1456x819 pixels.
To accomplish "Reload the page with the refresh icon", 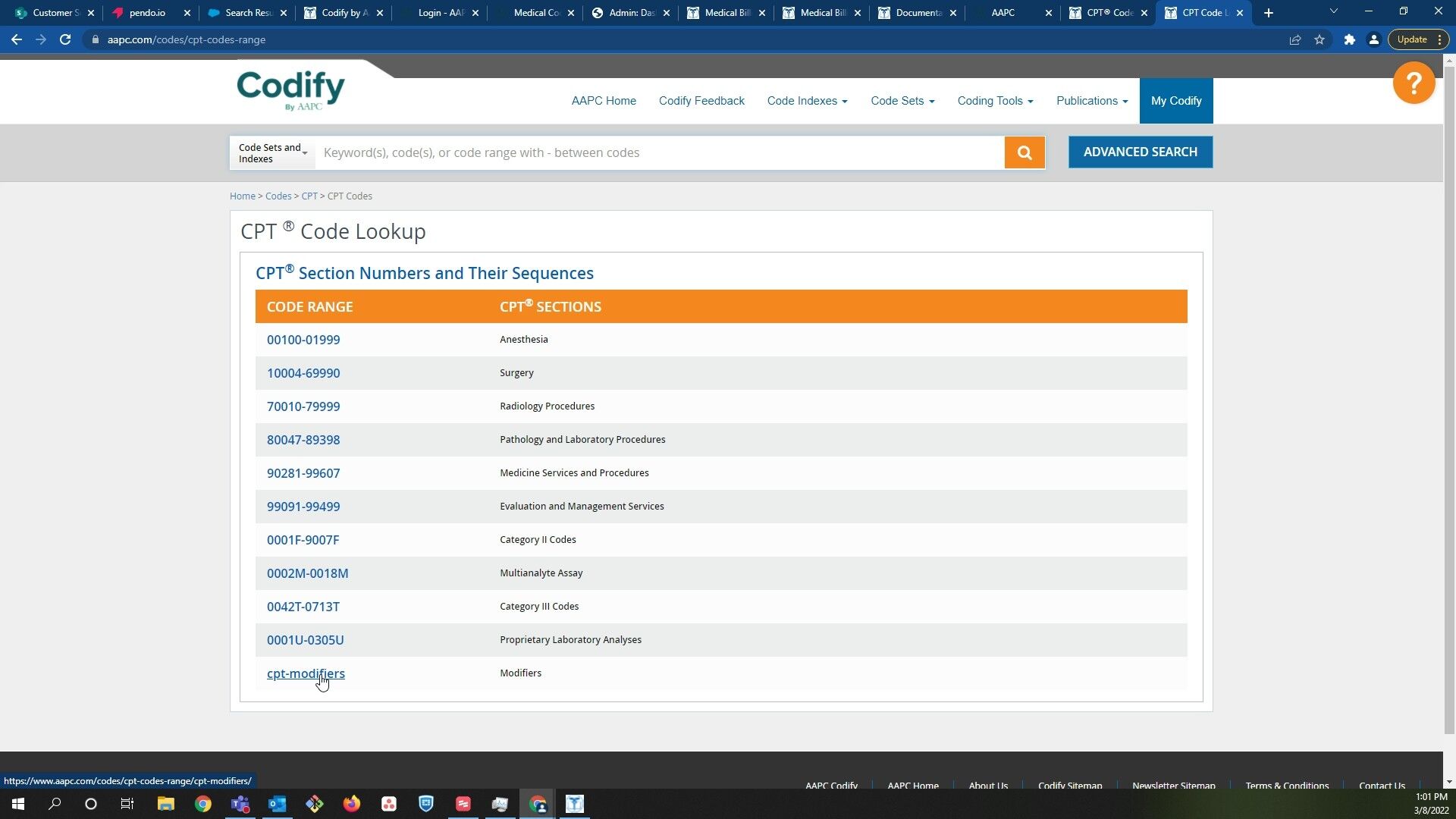I will (65, 39).
